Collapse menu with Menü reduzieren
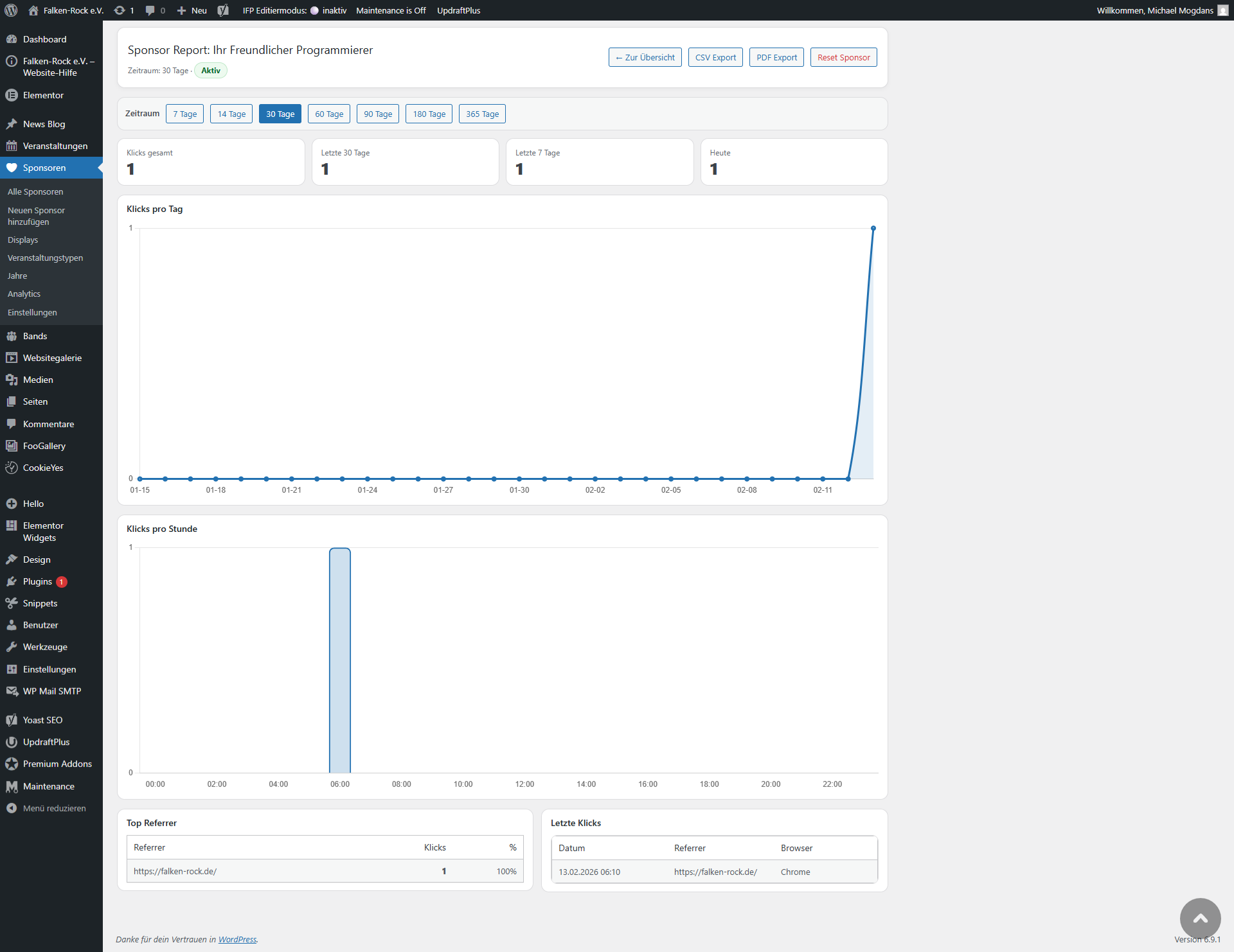This screenshot has height=952, width=1234. [x=54, y=808]
